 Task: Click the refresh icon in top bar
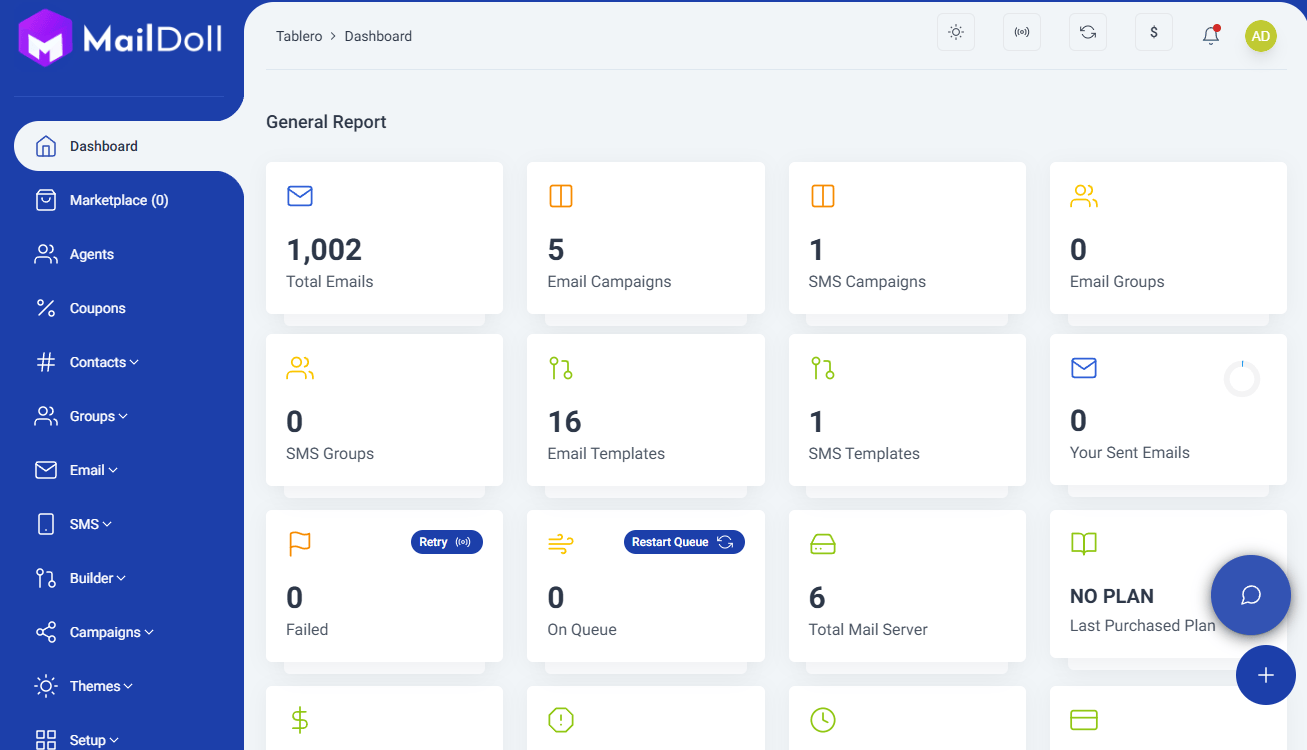click(x=1088, y=32)
